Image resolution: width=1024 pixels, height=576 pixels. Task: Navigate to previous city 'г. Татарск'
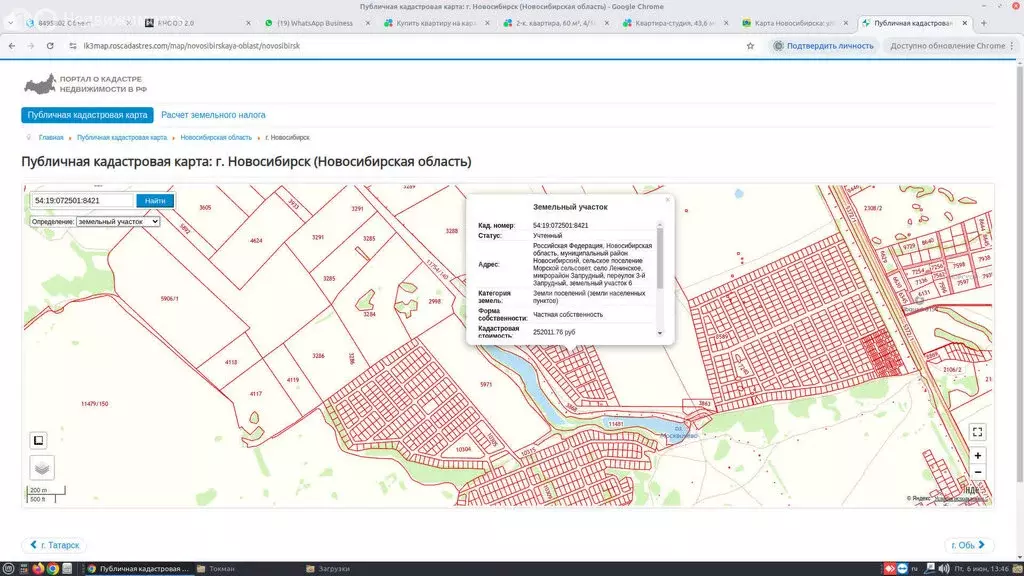point(54,545)
